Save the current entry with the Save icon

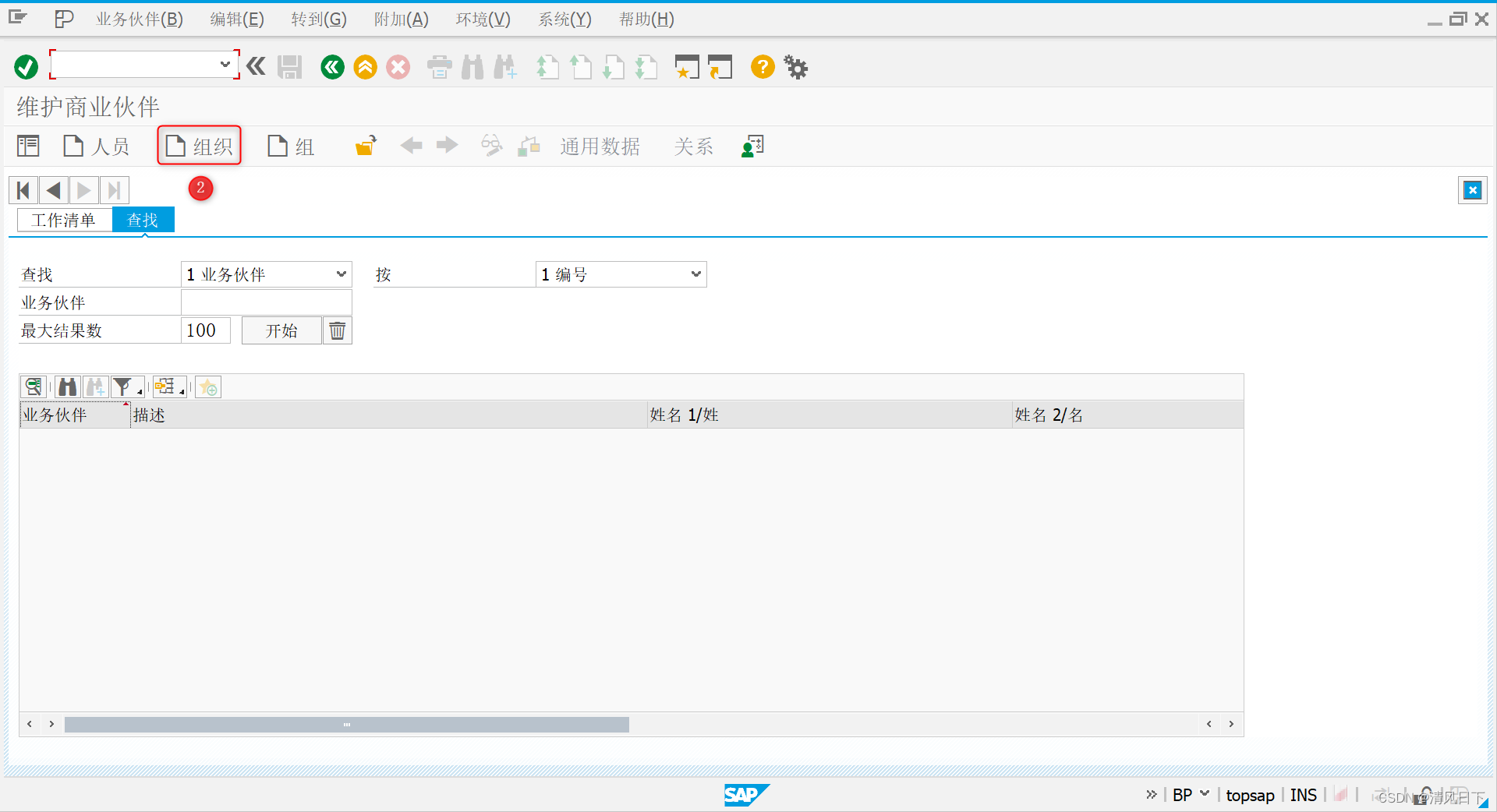(x=288, y=67)
